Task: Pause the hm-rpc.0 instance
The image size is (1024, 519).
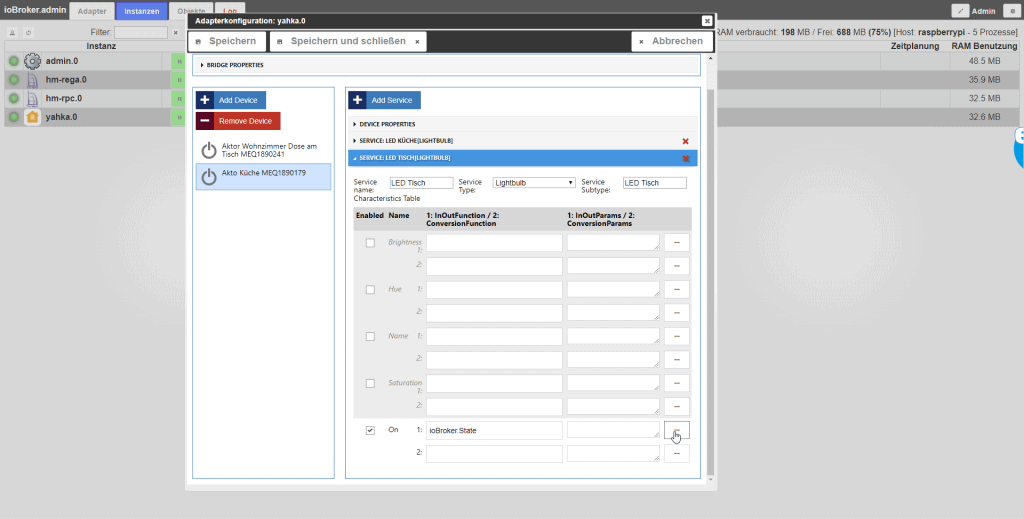Action: [178, 99]
